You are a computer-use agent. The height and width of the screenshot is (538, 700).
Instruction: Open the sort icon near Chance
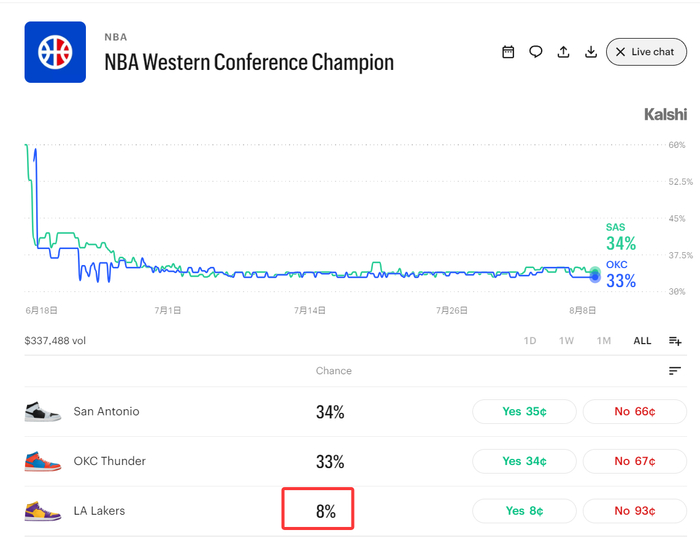point(675,371)
